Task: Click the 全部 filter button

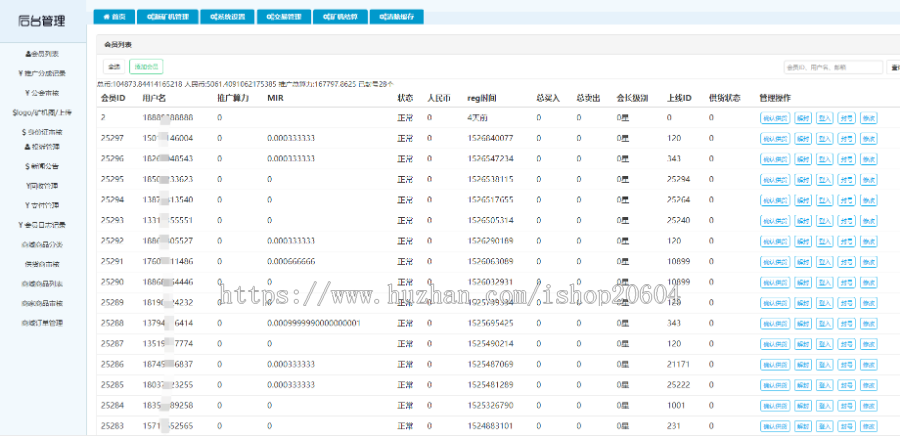Action: pos(114,67)
